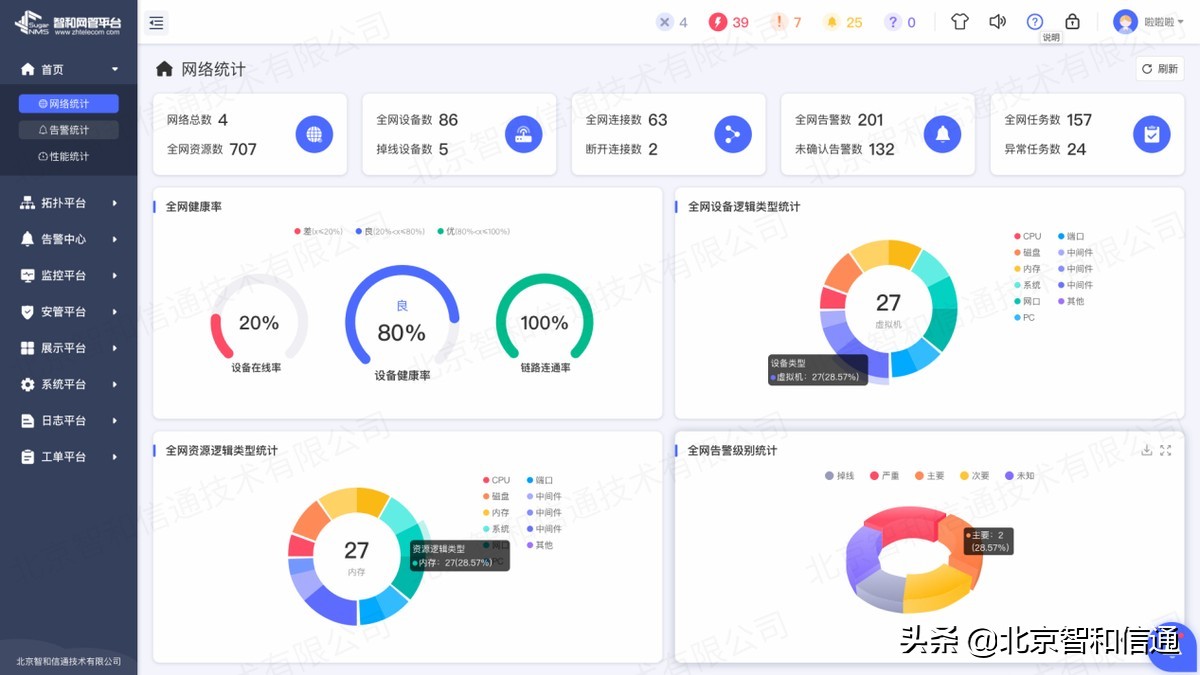This screenshot has width=1200, height=675.
Task: Click the lock screen icon
Action: 1072,20
